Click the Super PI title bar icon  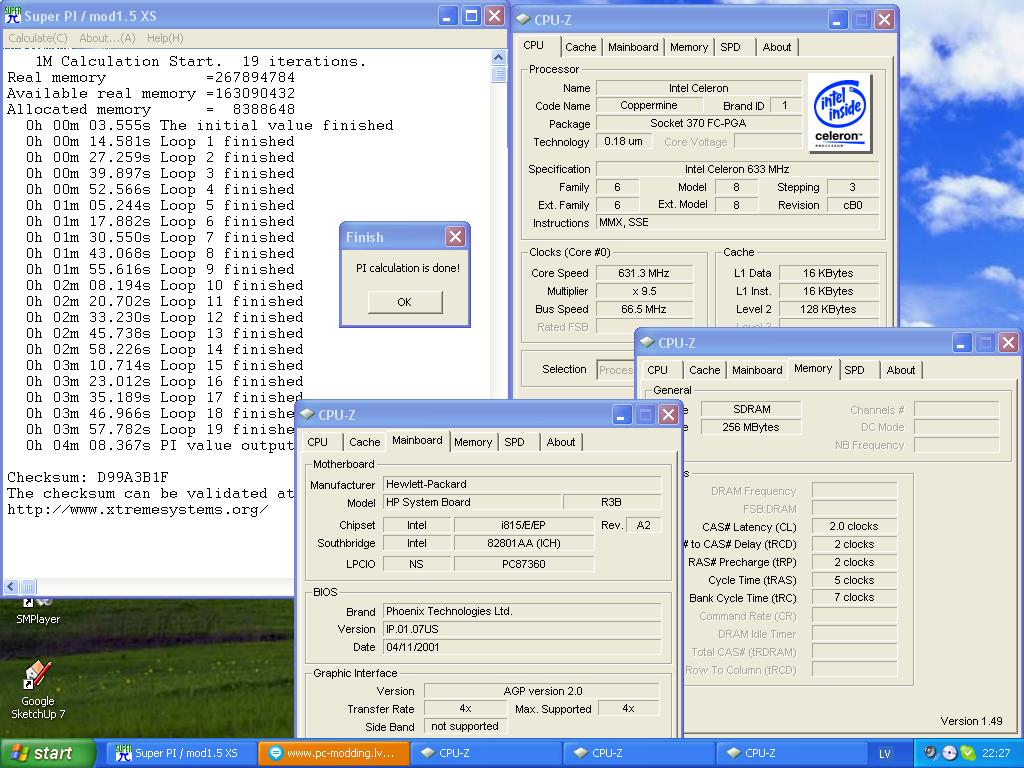pos(12,15)
